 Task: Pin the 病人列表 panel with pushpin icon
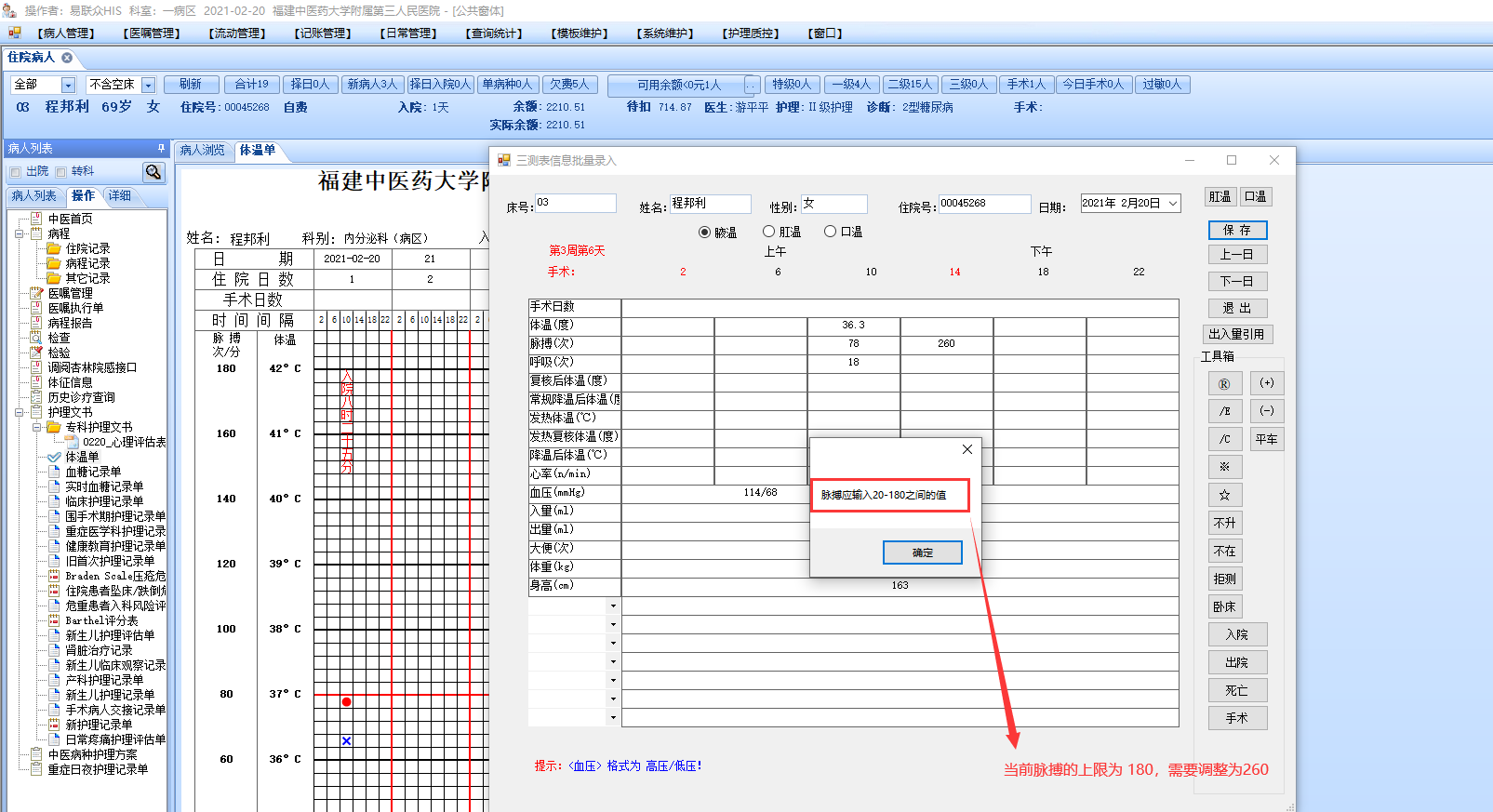[x=161, y=149]
